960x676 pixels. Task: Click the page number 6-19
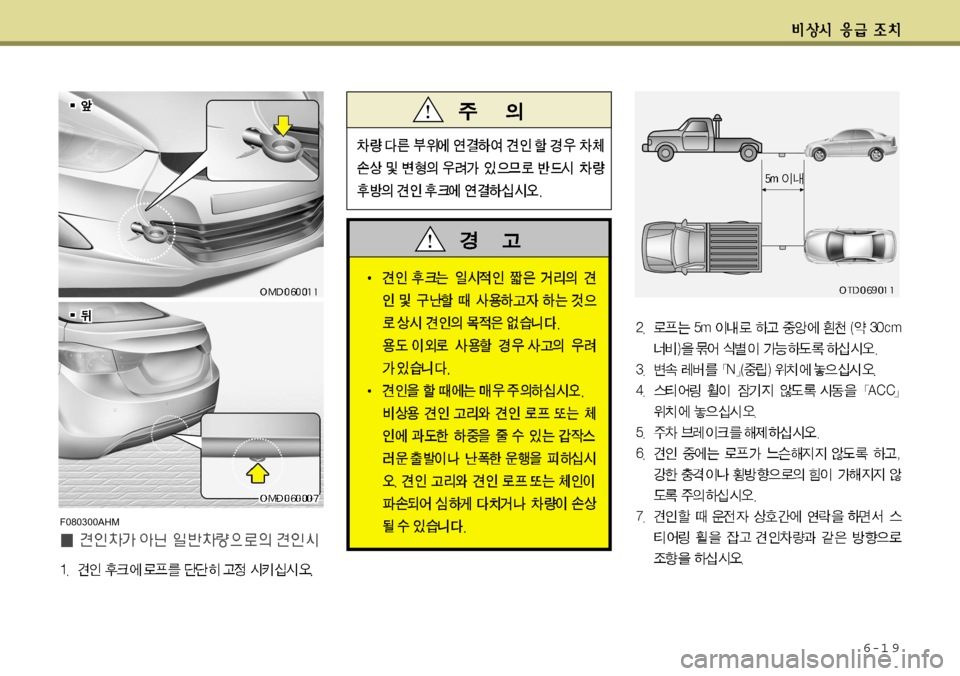click(881, 647)
